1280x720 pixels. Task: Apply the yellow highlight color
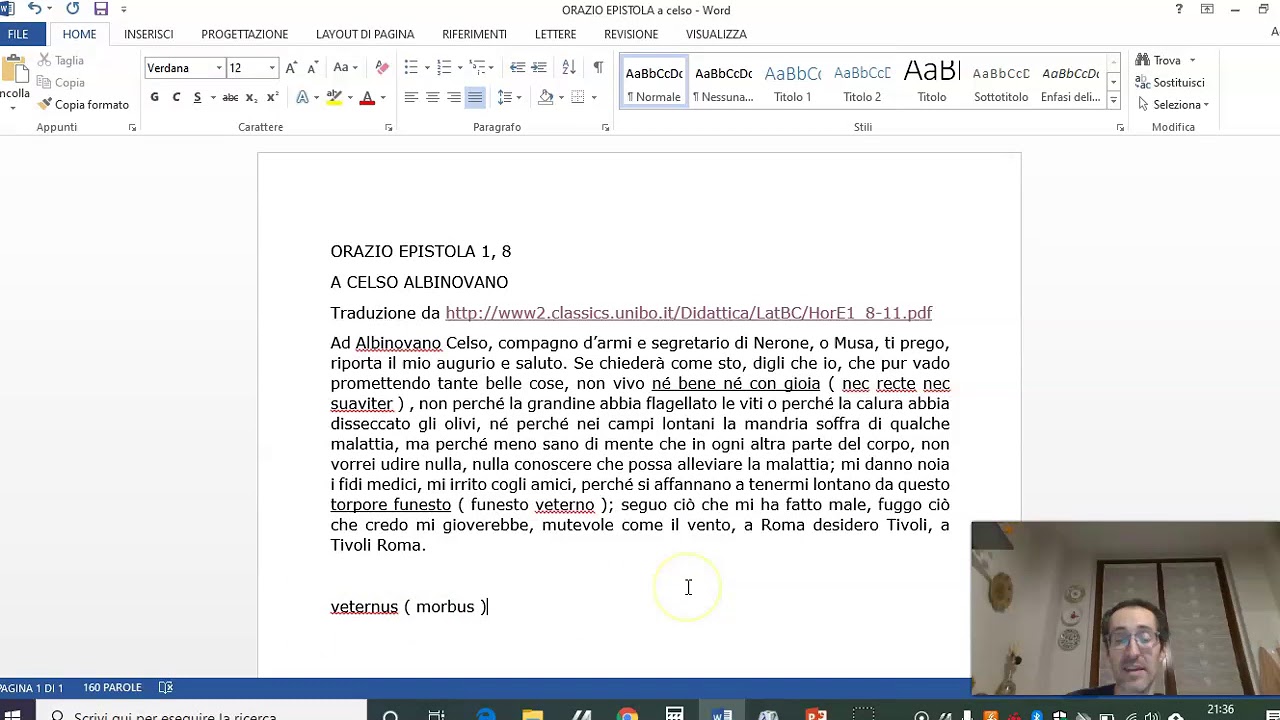pyautogui.click(x=334, y=97)
